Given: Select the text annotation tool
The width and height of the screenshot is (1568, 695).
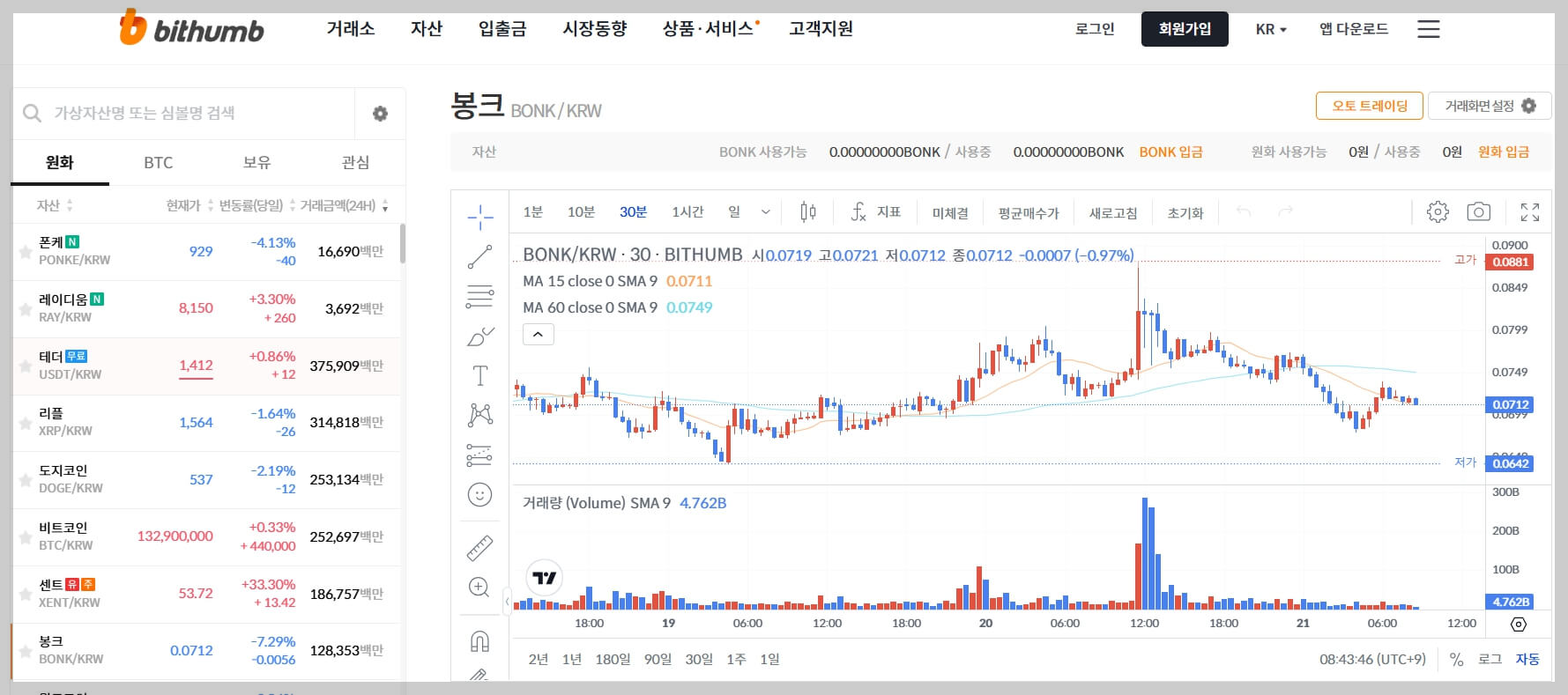Looking at the screenshot, I should pyautogui.click(x=480, y=374).
